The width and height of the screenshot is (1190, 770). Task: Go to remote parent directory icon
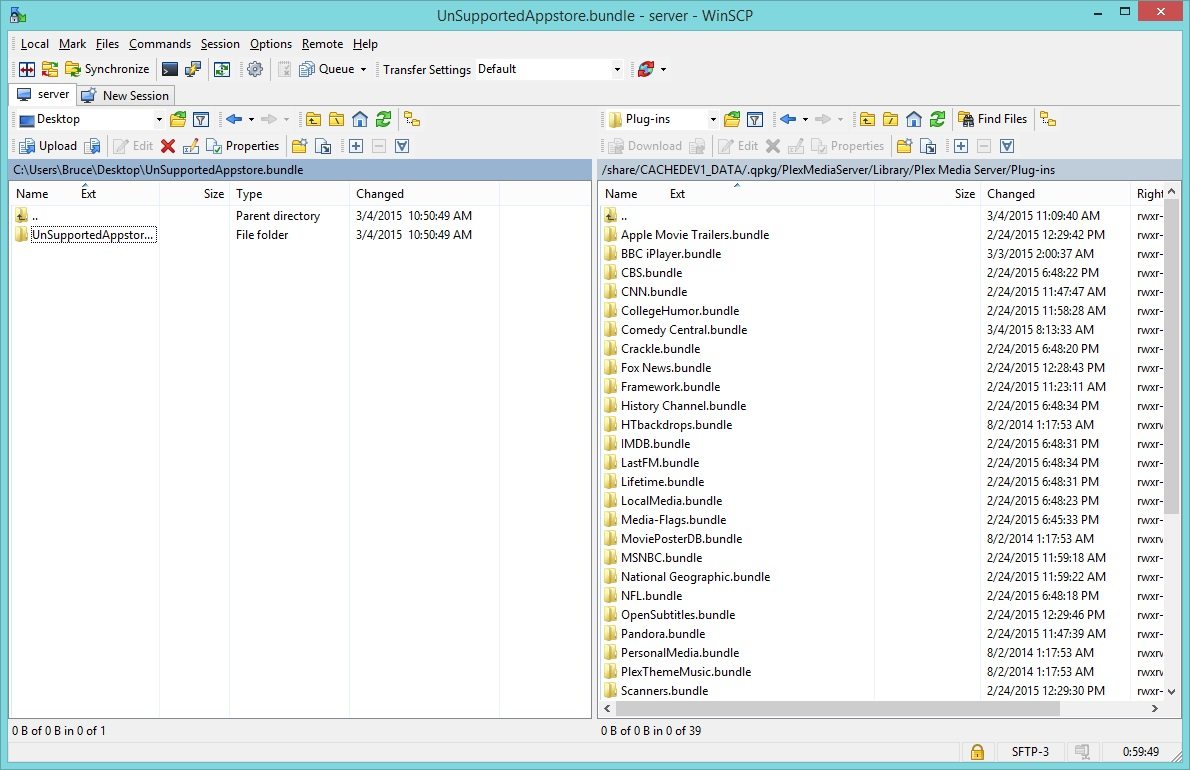[867, 119]
